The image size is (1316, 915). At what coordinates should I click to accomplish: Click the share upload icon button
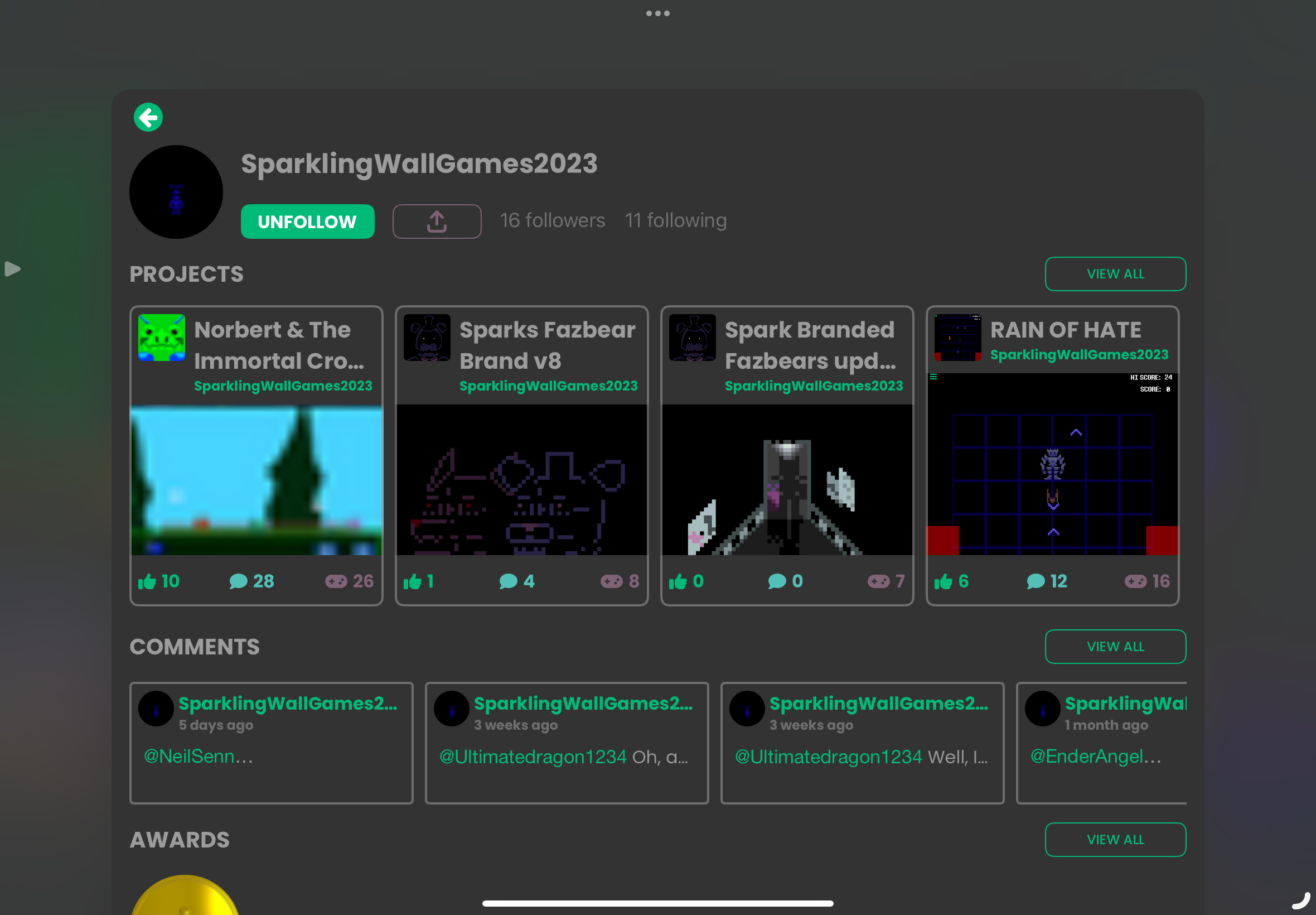tap(437, 221)
